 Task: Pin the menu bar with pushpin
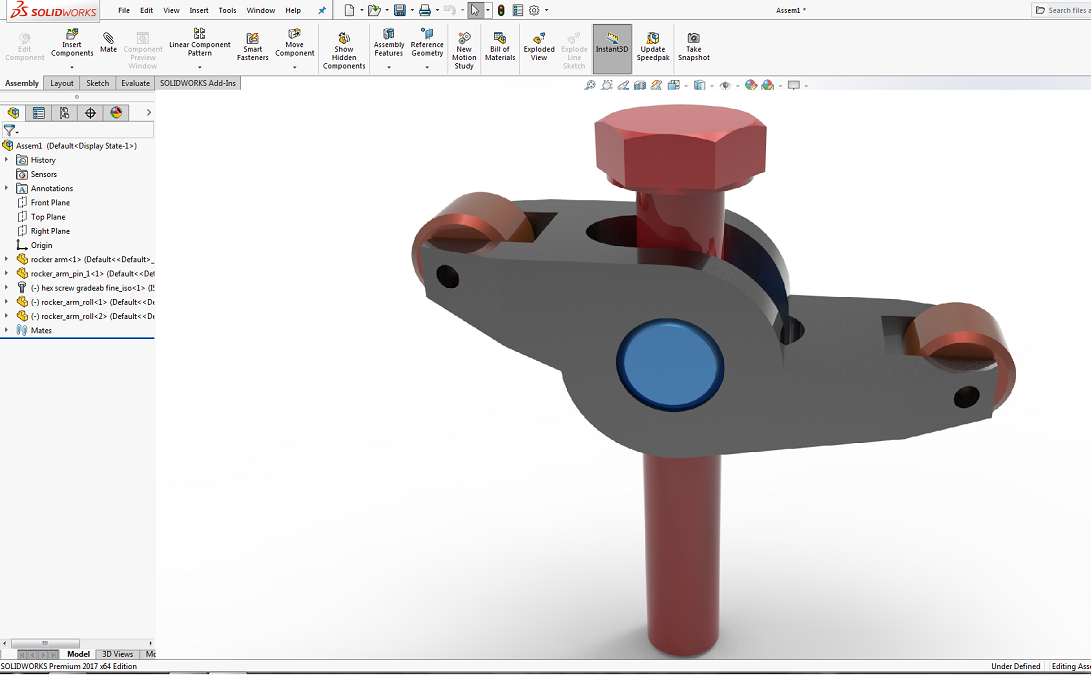pos(321,10)
